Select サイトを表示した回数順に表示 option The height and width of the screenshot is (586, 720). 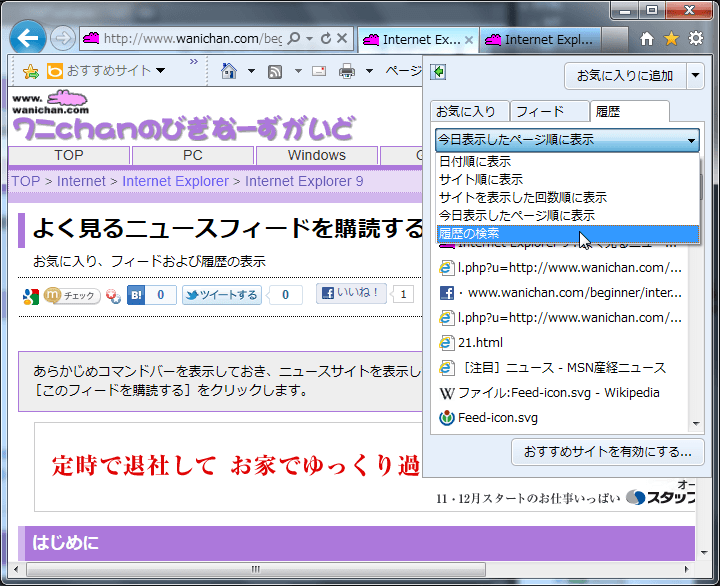[x=567, y=197]
